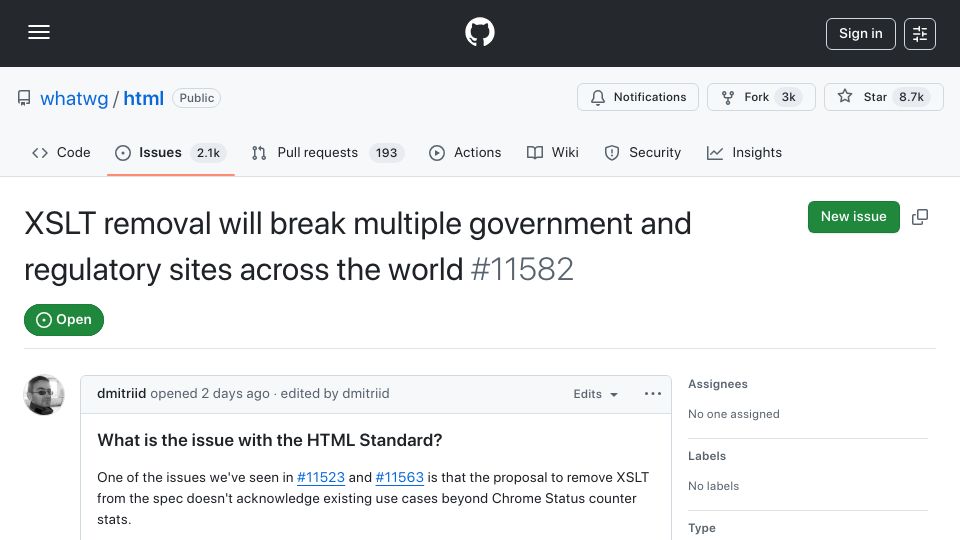The height and width of the screenshot is (540, 960).
Task: Click the 3k fork count
Action: pos(789,97)
